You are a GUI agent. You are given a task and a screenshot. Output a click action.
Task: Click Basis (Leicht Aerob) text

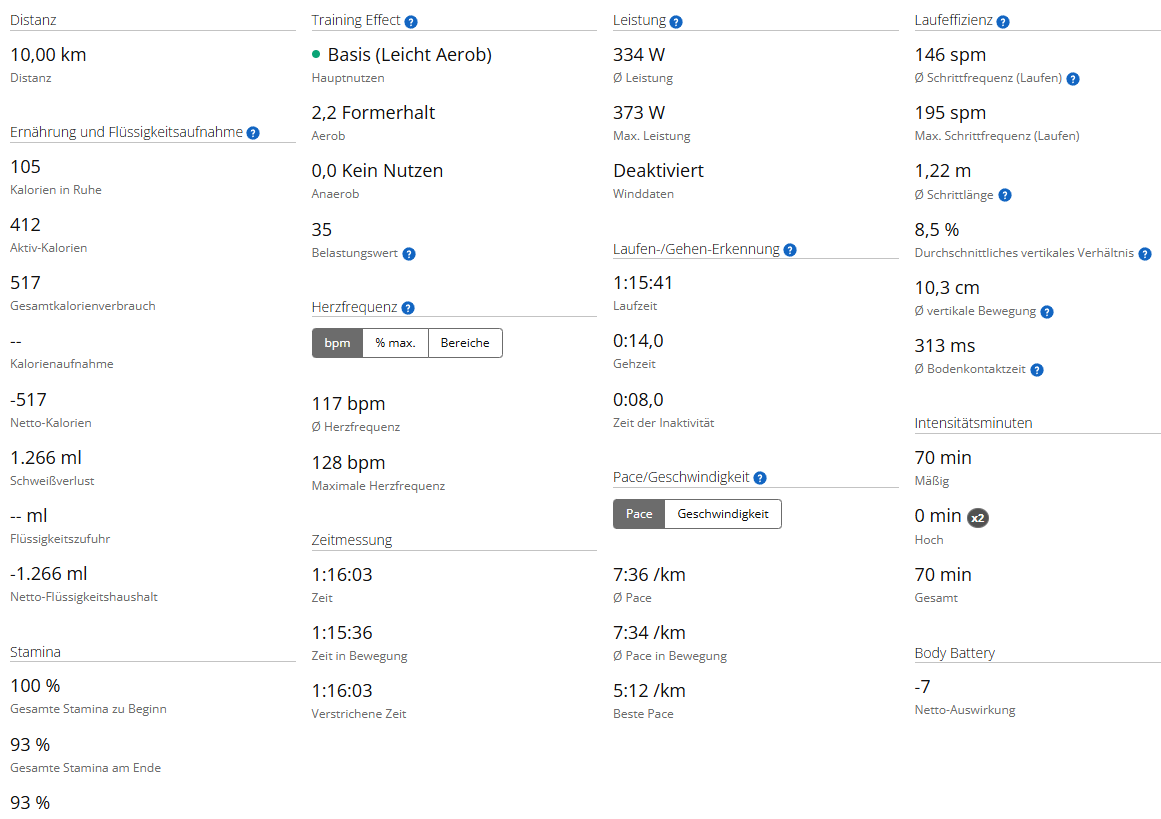tap(409, 55)
